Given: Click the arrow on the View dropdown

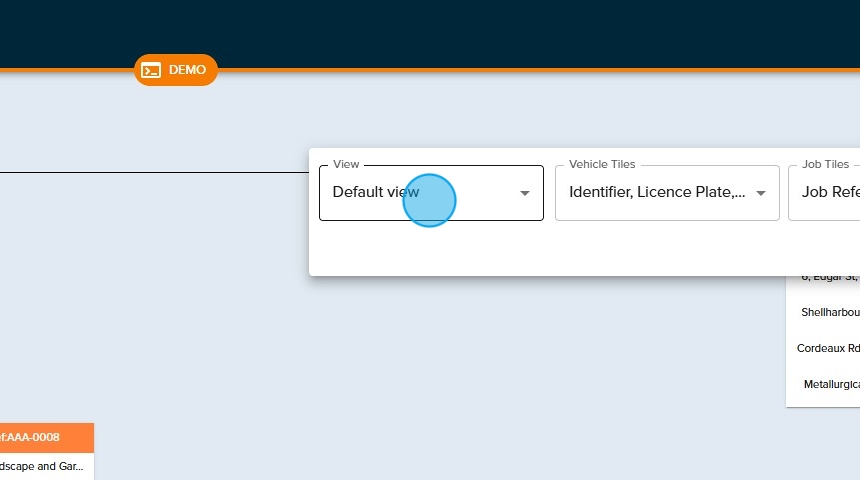Looking at the screenshot, I should tap(525, 193).
